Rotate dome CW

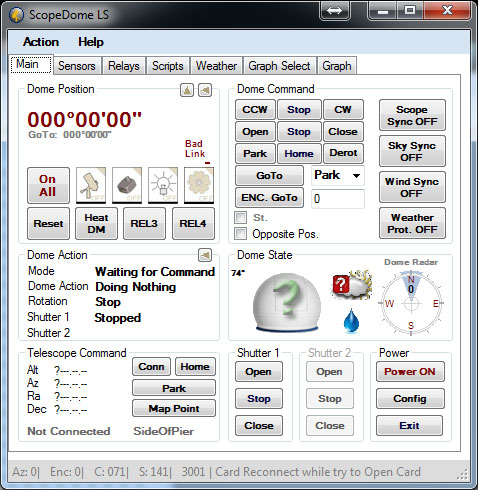click(x=343, y=109)
